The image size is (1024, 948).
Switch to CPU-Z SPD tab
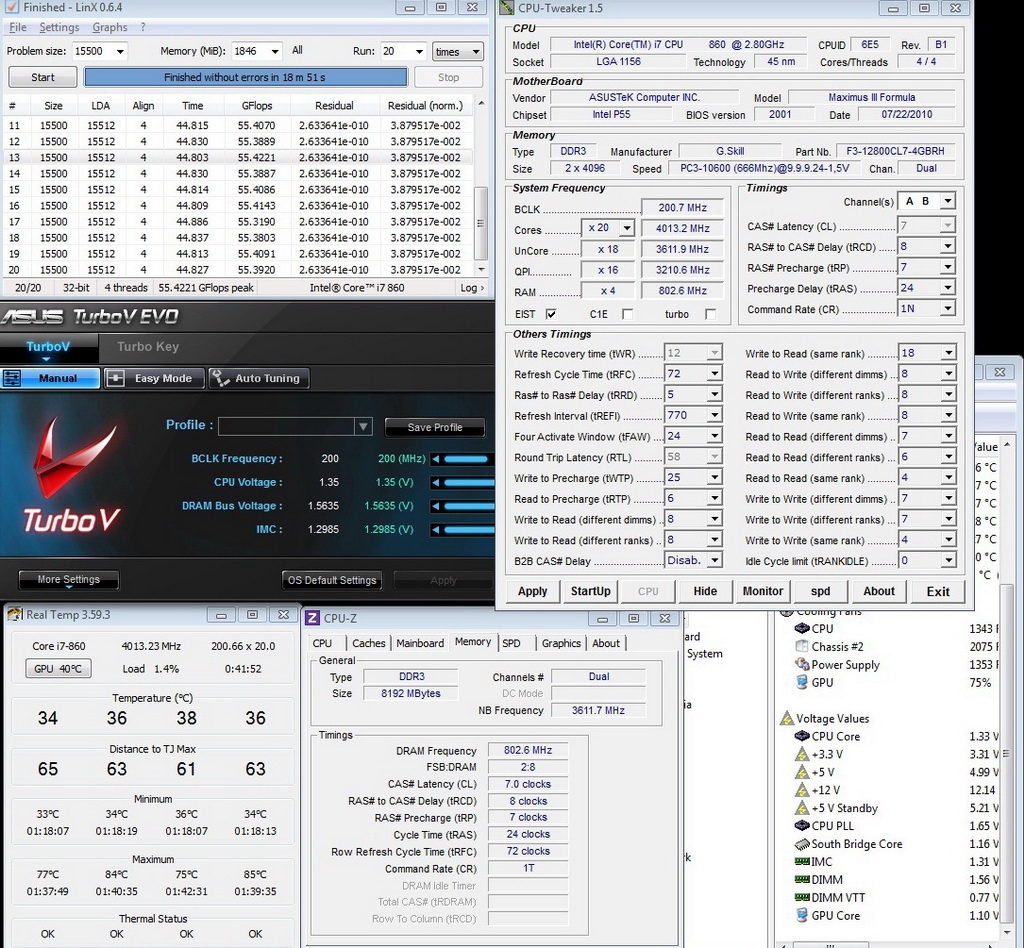[511, 643]
